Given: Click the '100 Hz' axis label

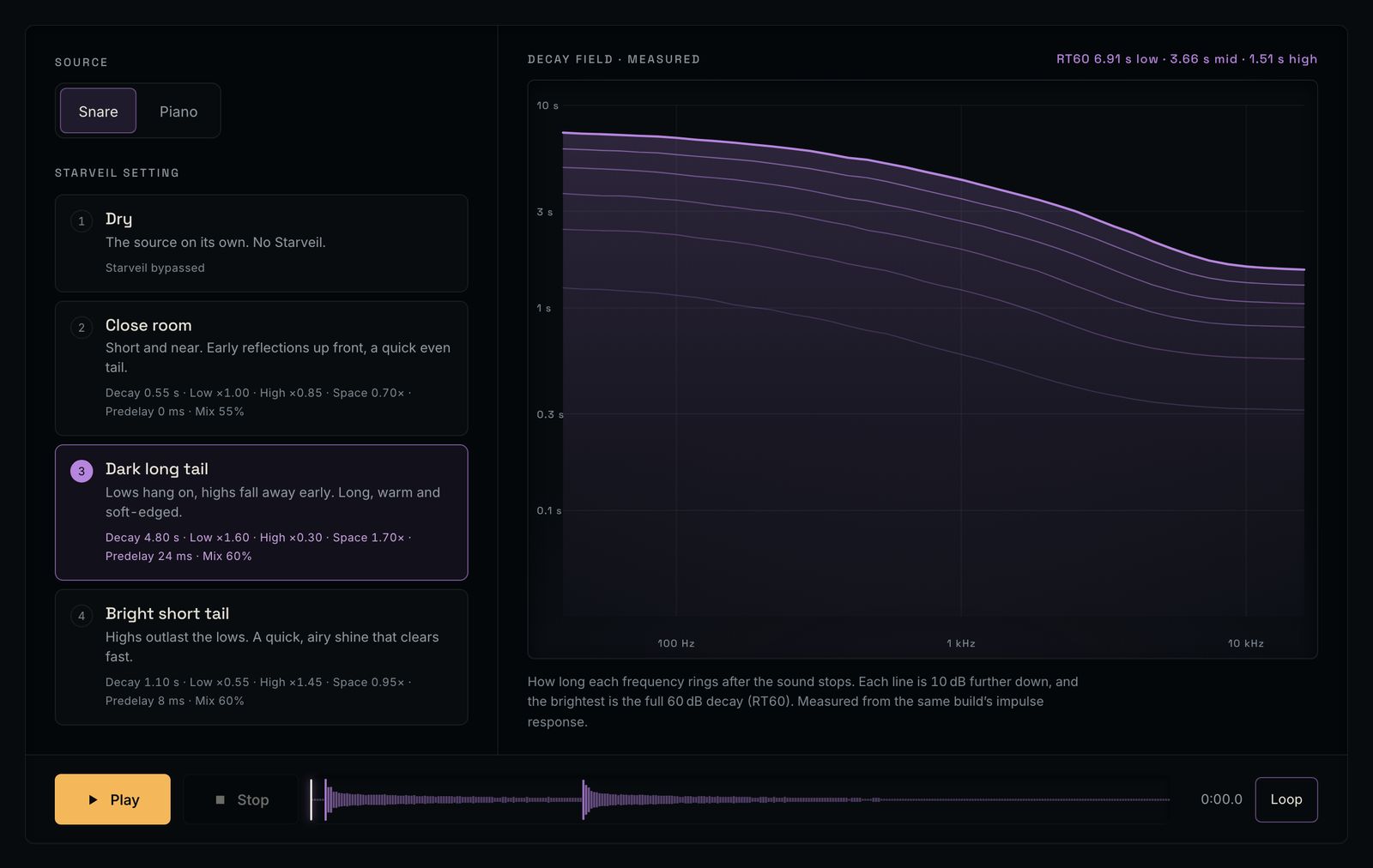Looking at the screenshot, I should [x=676, y=643].
